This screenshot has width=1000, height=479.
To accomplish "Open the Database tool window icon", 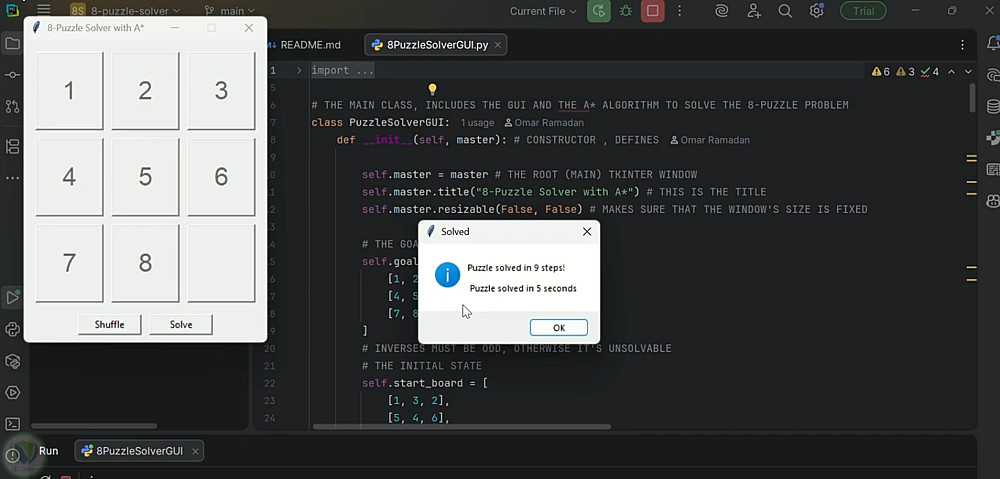I will coord(993,107).
